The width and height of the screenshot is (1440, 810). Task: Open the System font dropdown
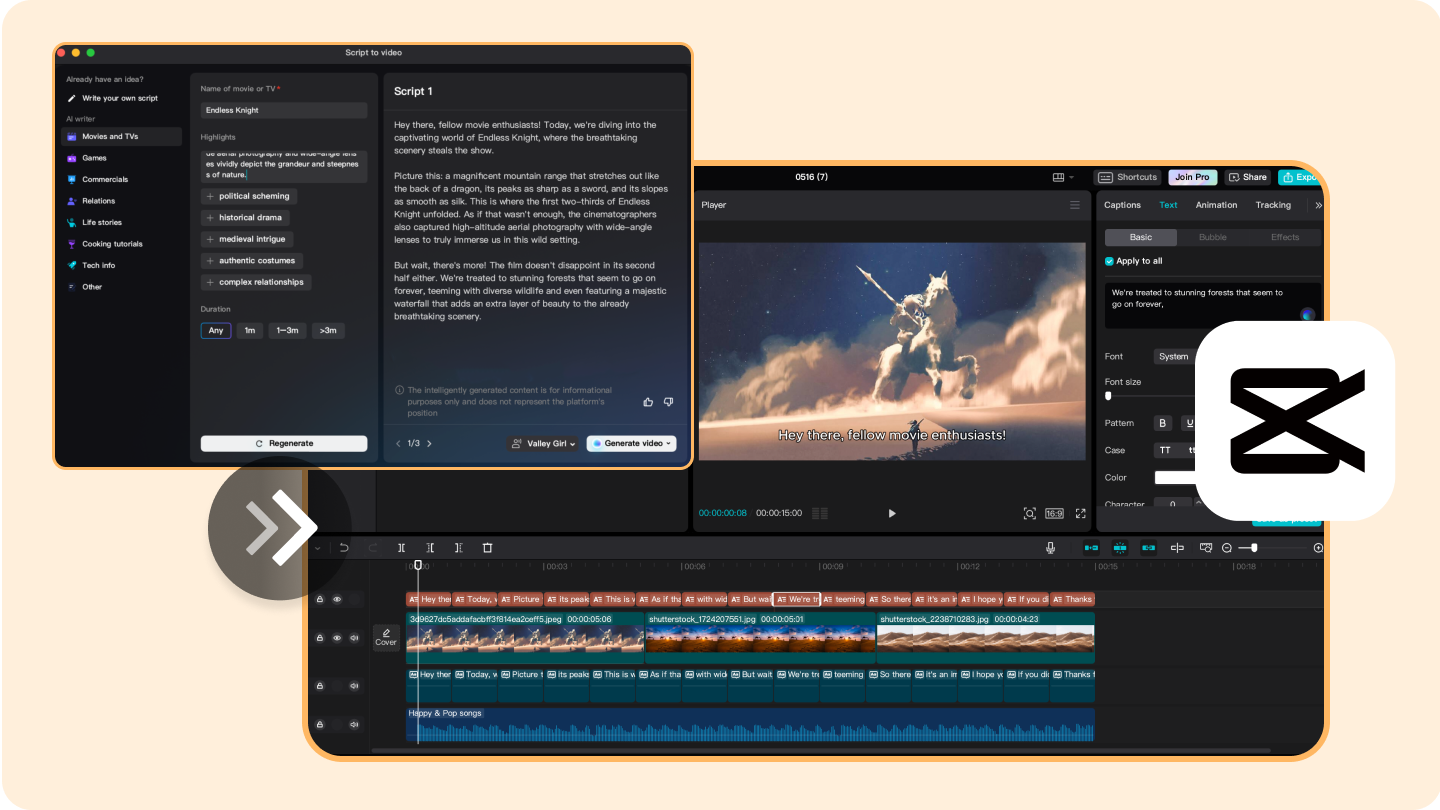(1173, 356)
